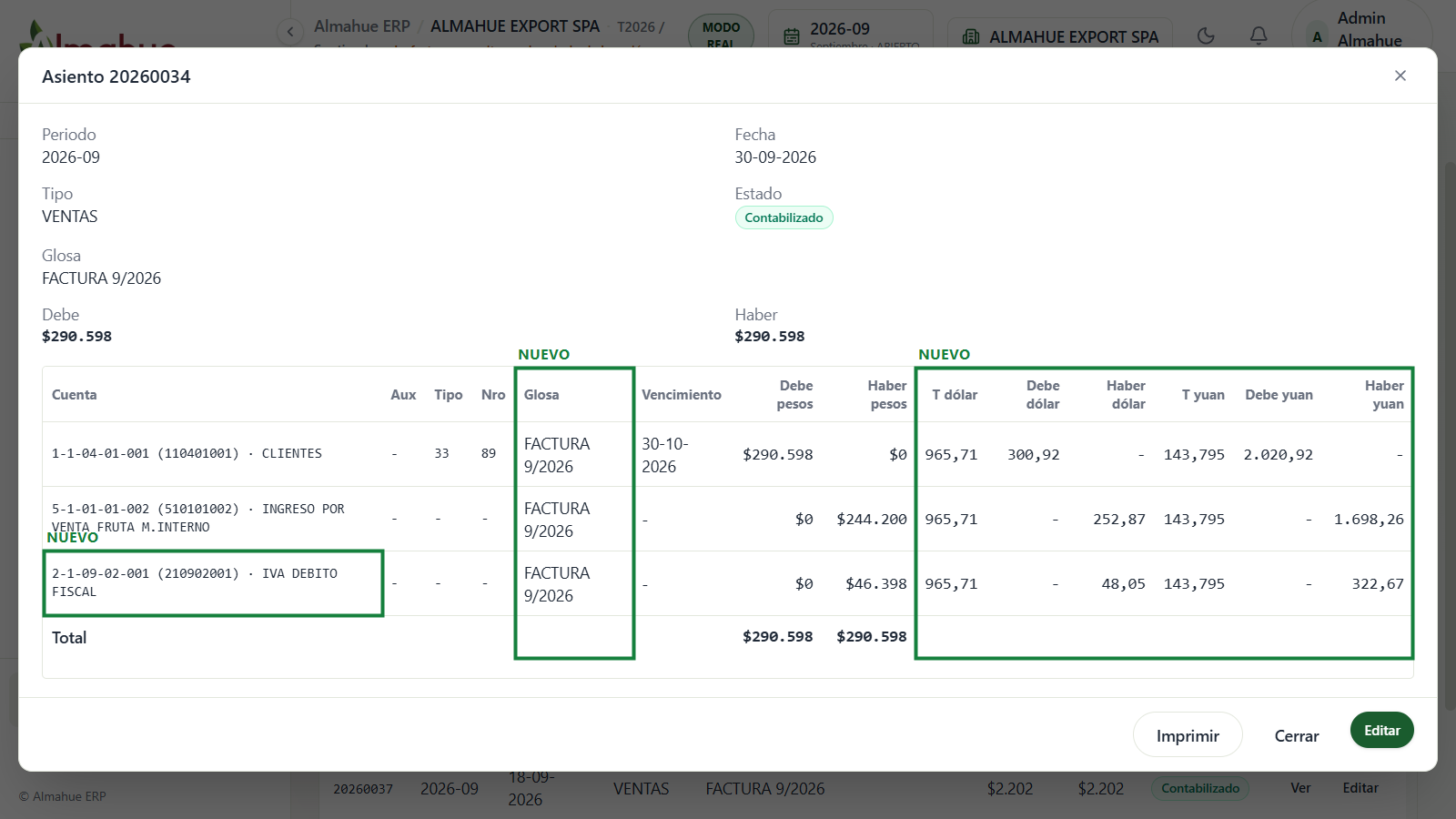Toggle dark mode moon icon

pos(1206,35)
